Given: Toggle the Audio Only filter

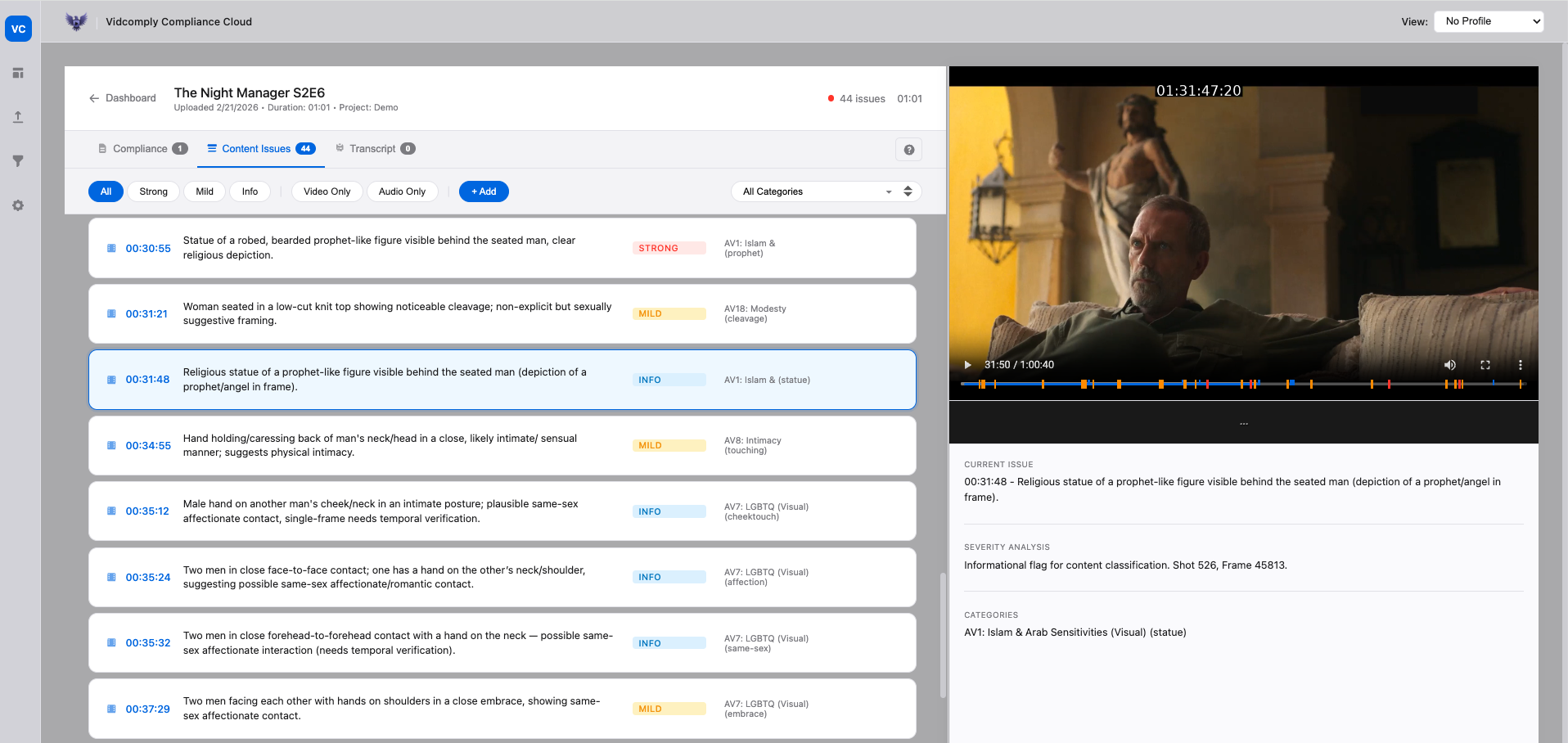Looking at the screenshot, I should click(403, 191).
